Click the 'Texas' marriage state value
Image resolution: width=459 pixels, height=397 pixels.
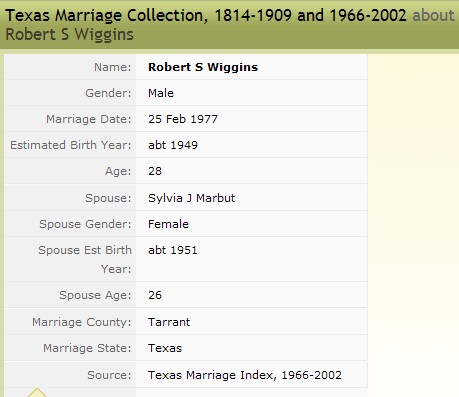(x=165, y=348)
